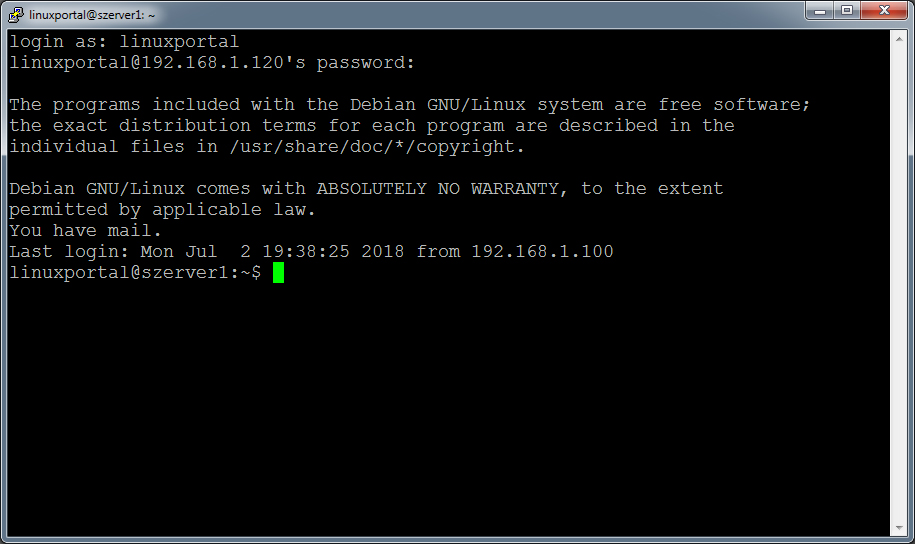The image size is (915, 544).
Task: Close the linuxportal@szerver1 session window
Action: pyautogui.click(x=883, y=11)
